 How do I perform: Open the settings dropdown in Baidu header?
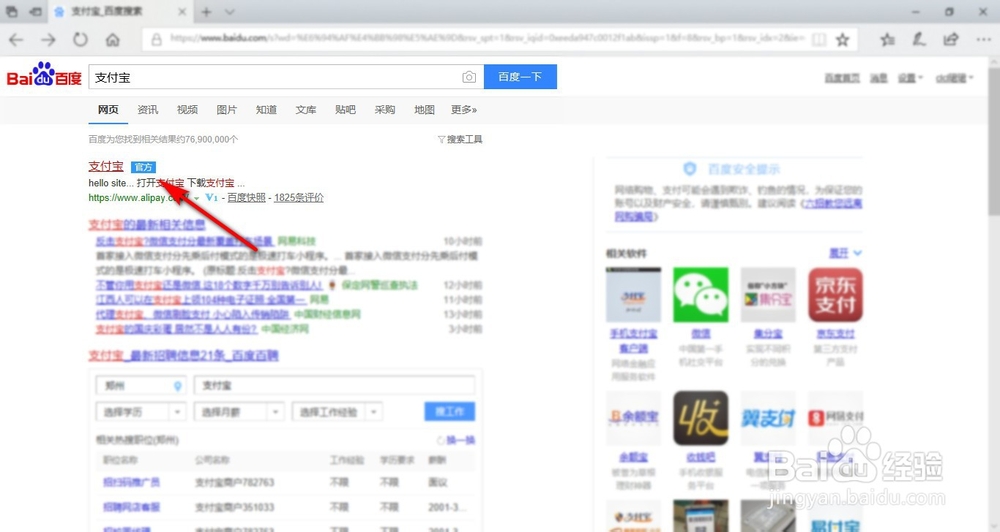(910, 78)
